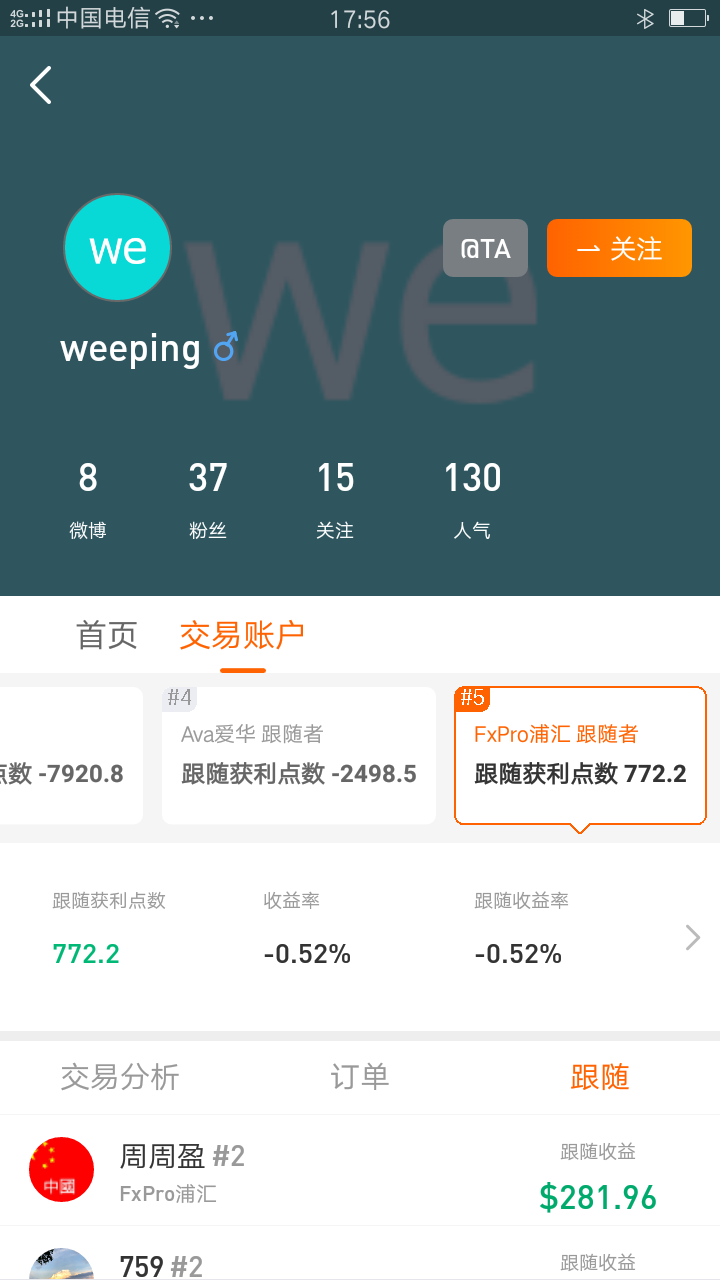Viewport: 720px width, 1280px height.
Task: Tap the back arrow icon
Action: tap(41, 85)
